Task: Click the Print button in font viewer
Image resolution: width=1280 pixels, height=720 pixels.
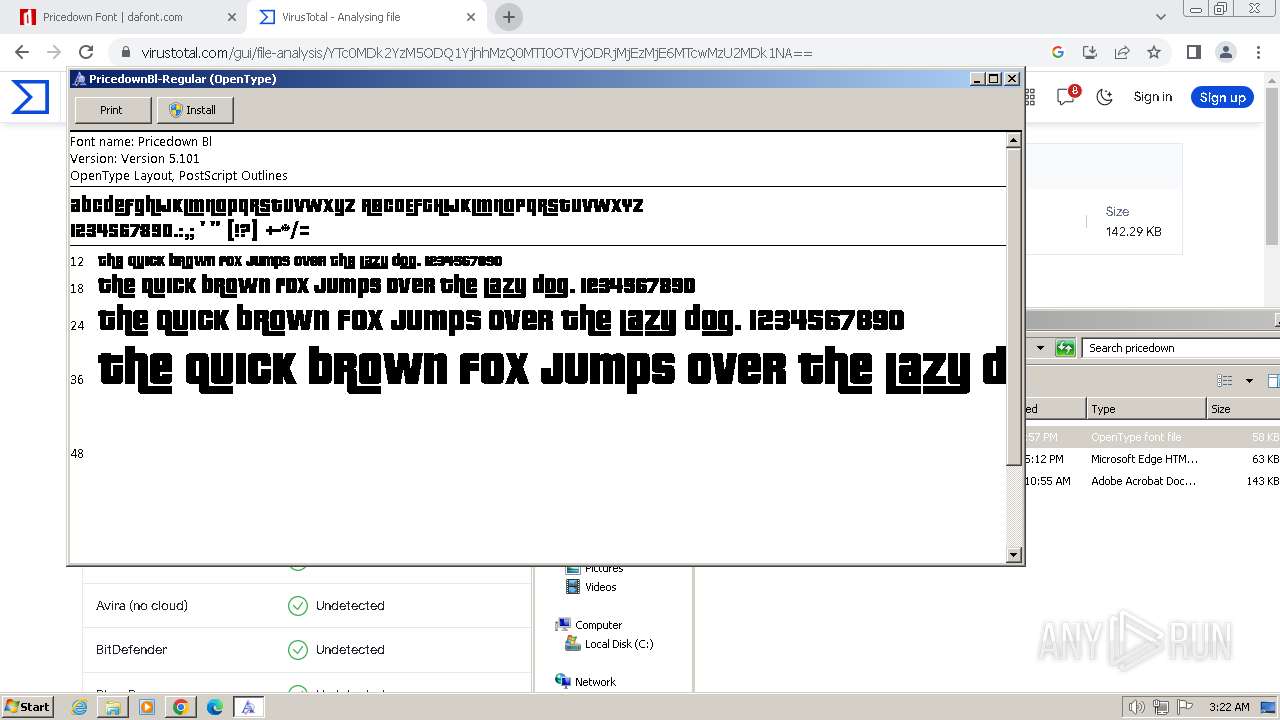Action: pos(112,110)
